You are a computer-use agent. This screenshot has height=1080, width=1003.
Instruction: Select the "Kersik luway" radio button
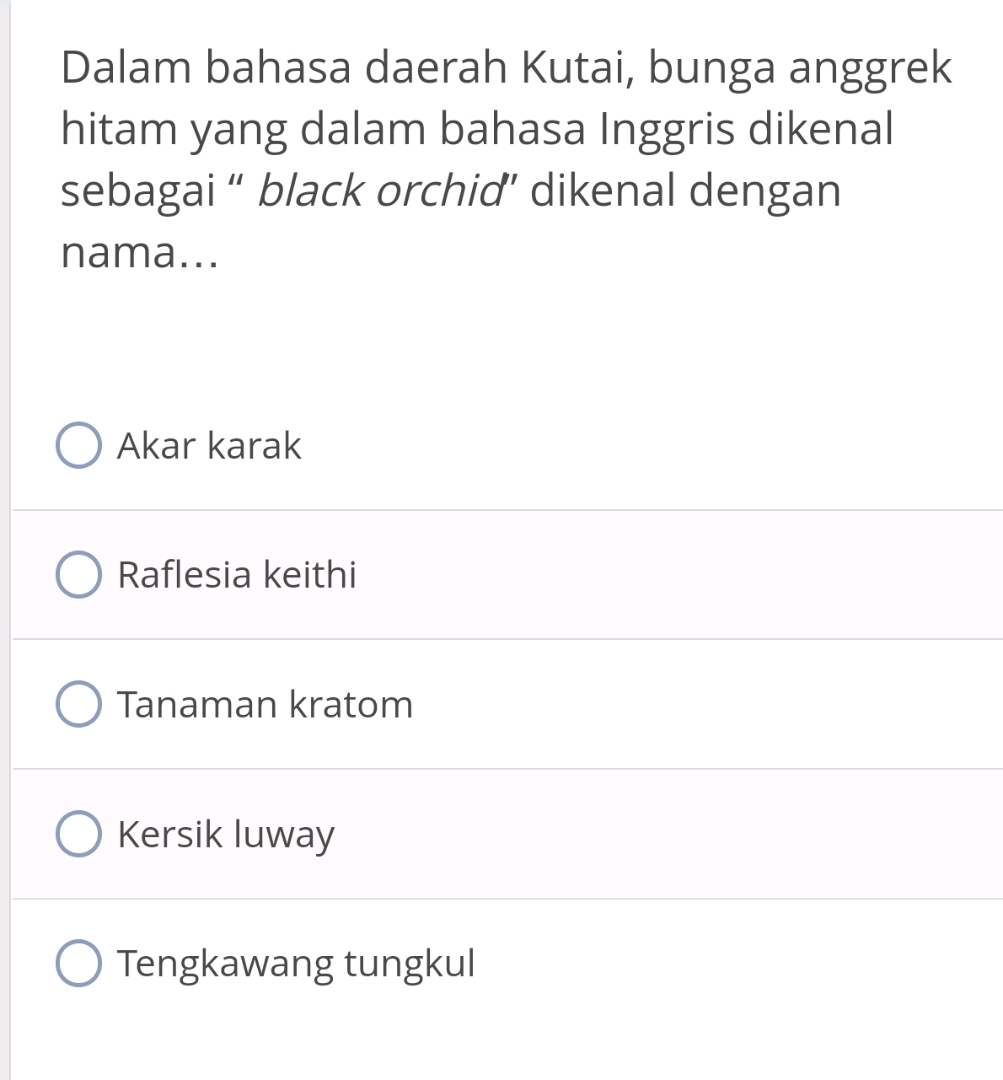click(x=79, y=834)
